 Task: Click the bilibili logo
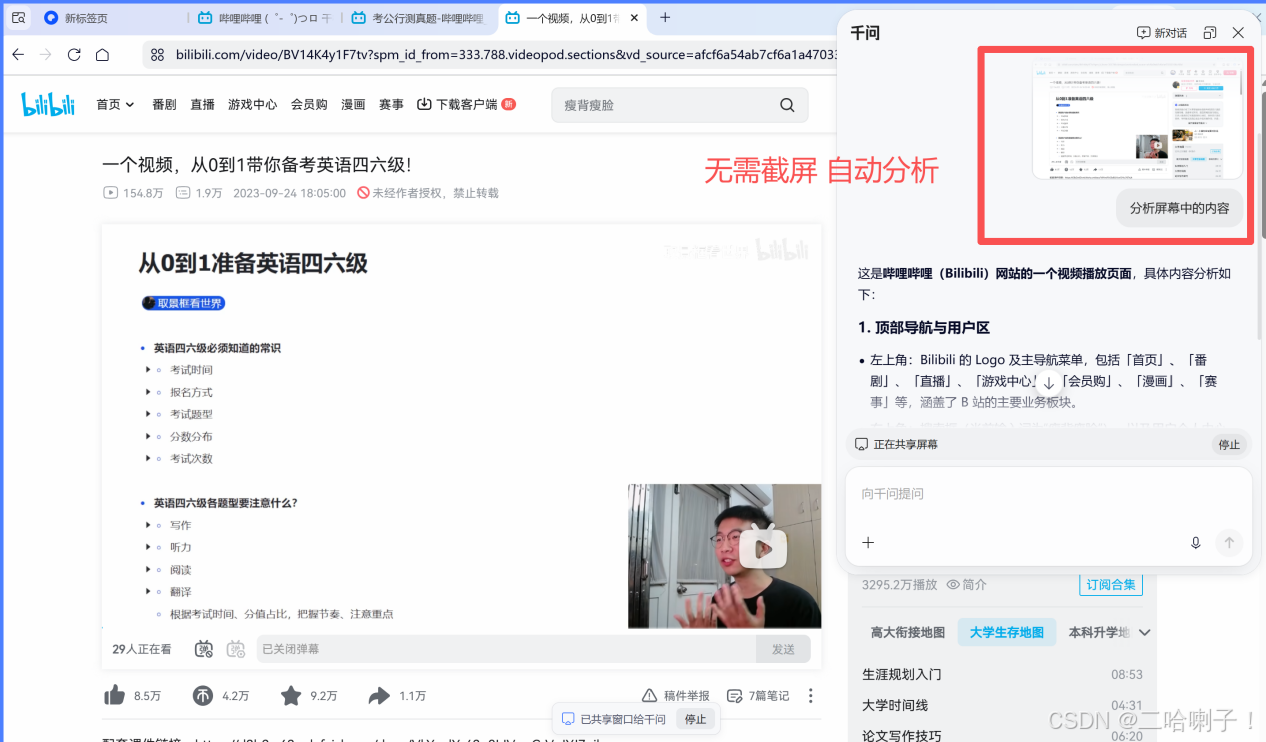click(48, 104)
